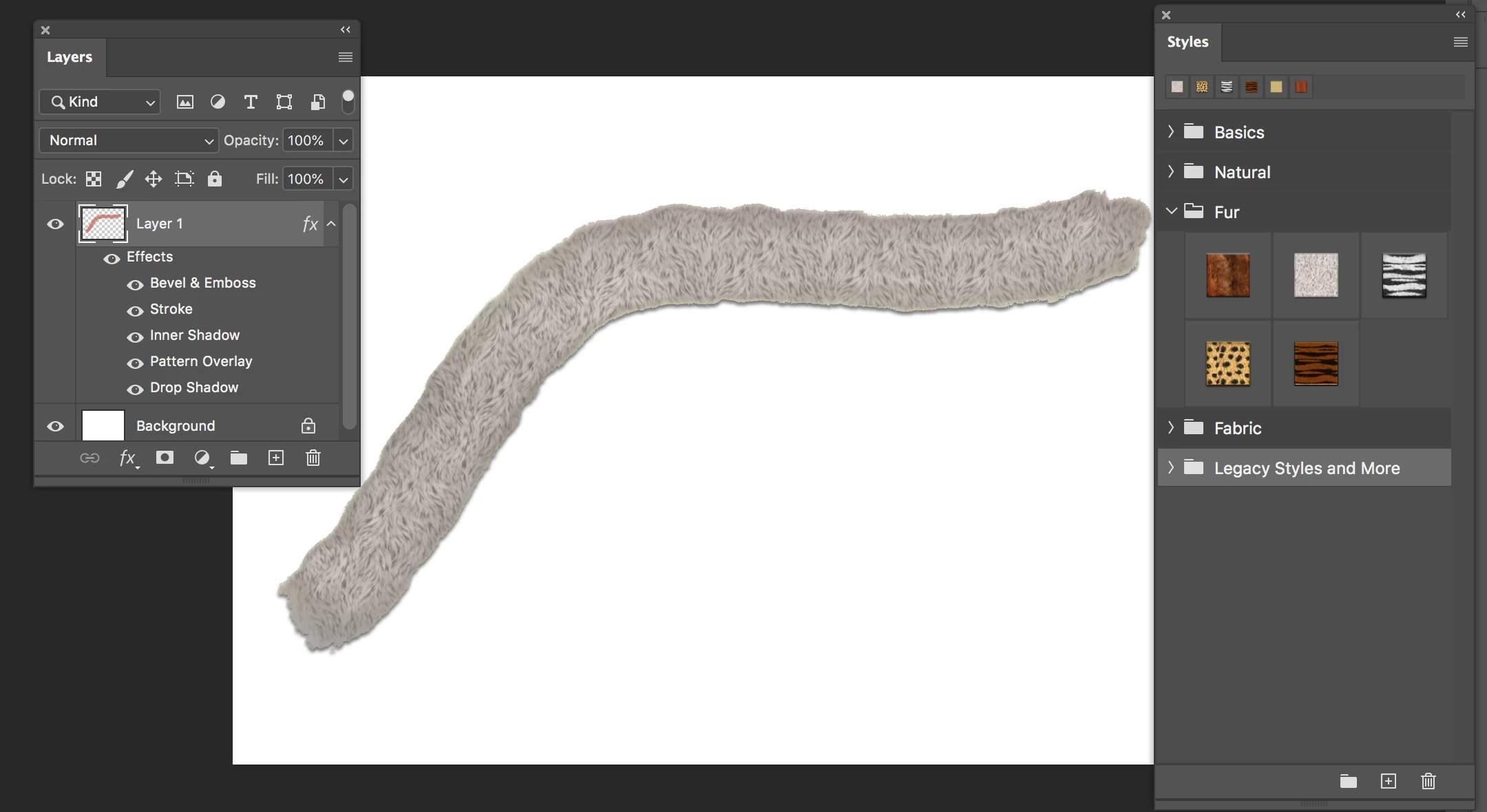Add a layer mask via the mask icon

[x=165, y=458]
